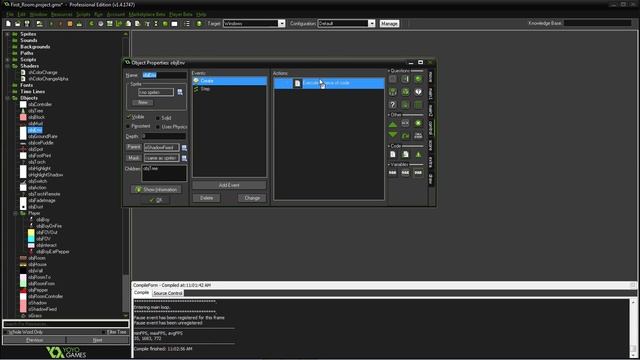Screen dimensions: 640x360
Task: Select the Start Block up-arrow action
Action: pos(393,123)
